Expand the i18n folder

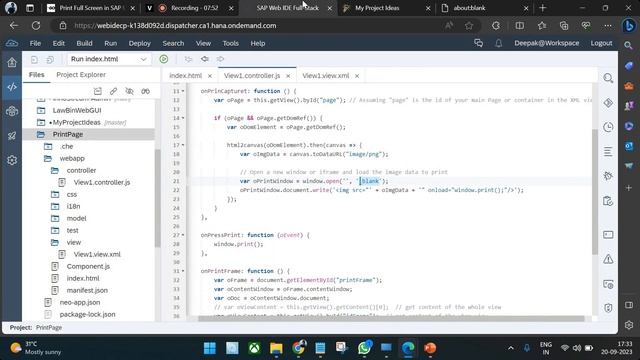(x=55, y=207)
